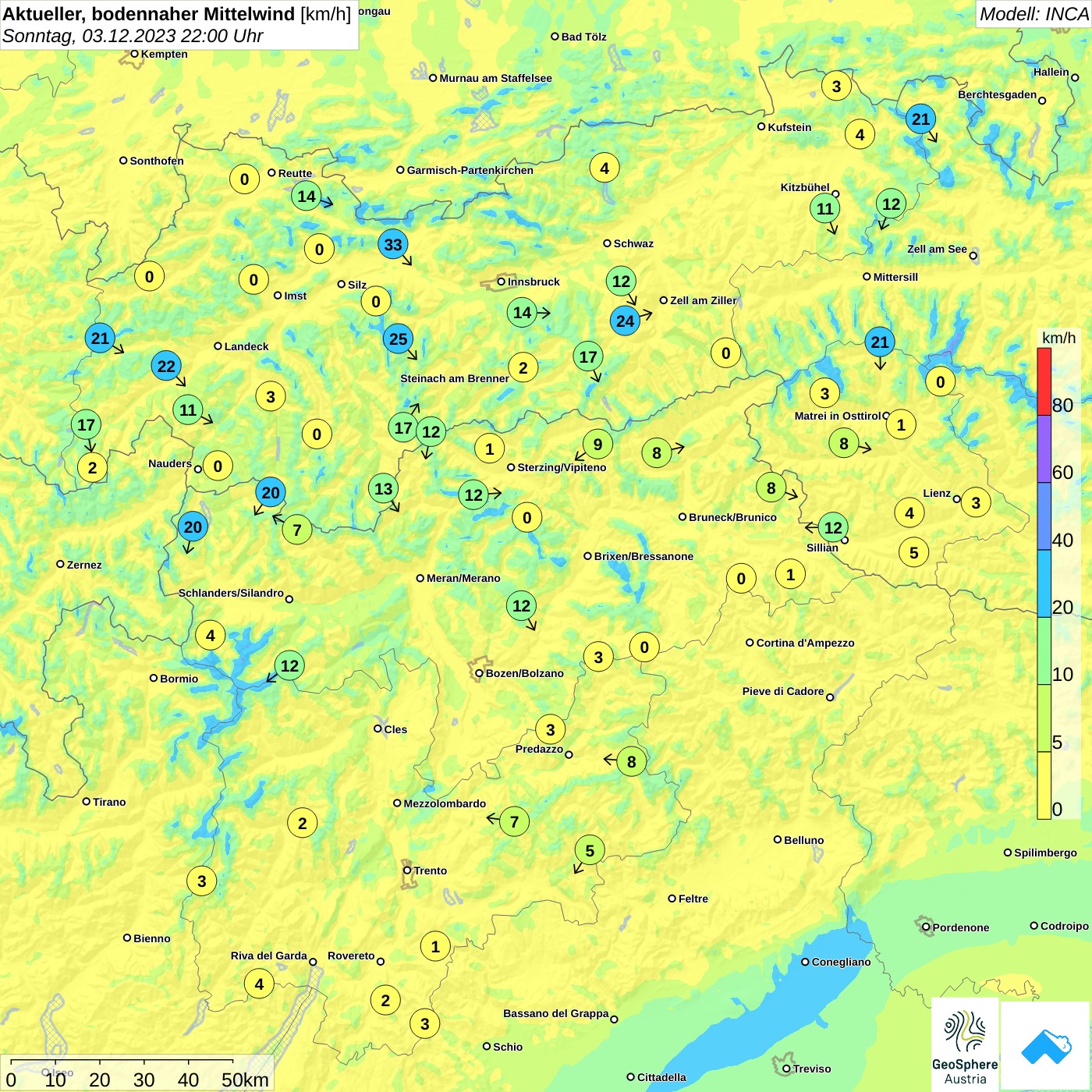The height and width of the screenshot is (1092, 1092).
Task: Select the 0 station left of Reutte
Action: [244, 179]
